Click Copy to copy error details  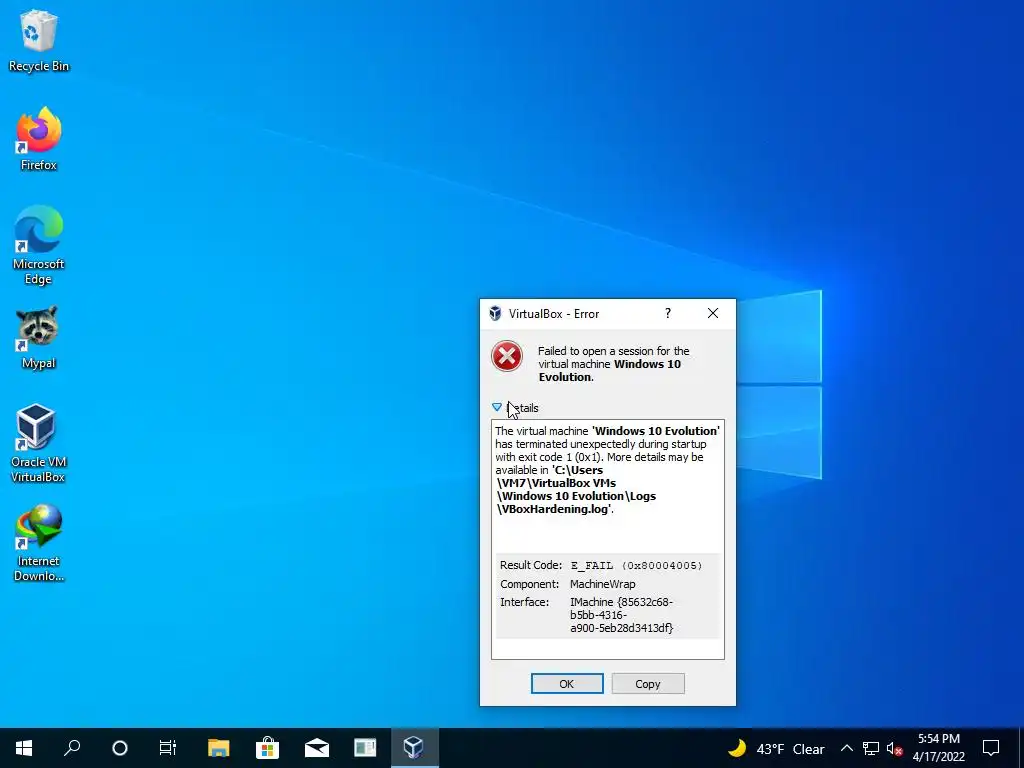point(648,684)
